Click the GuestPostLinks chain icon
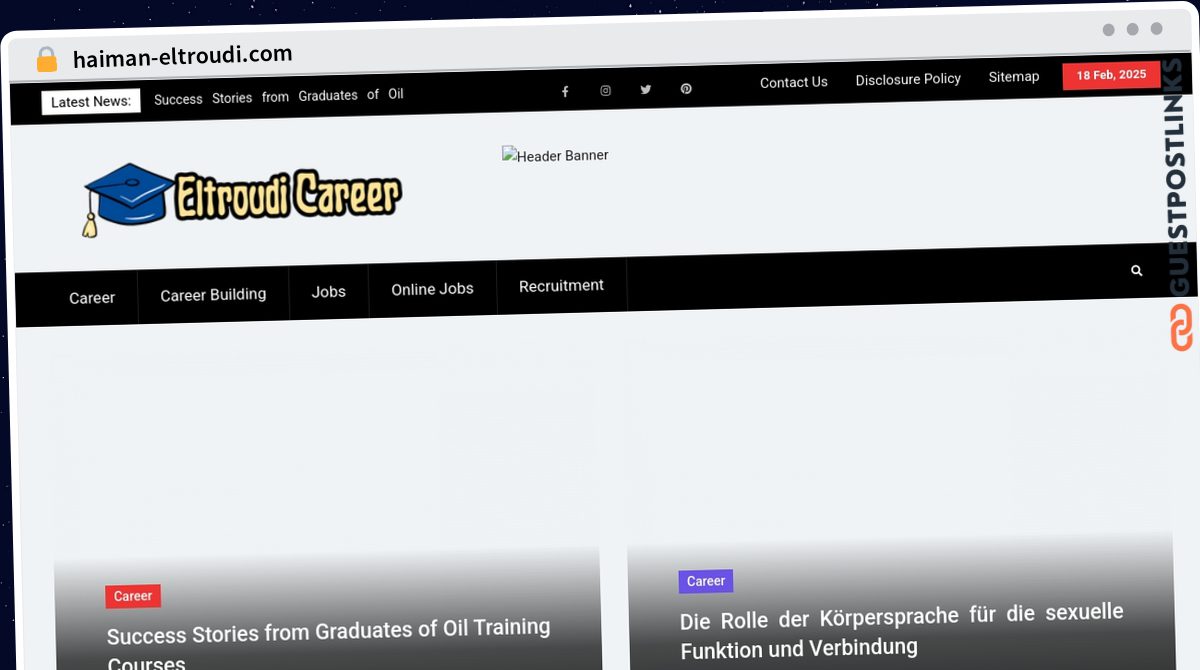 coord(1181,327)
